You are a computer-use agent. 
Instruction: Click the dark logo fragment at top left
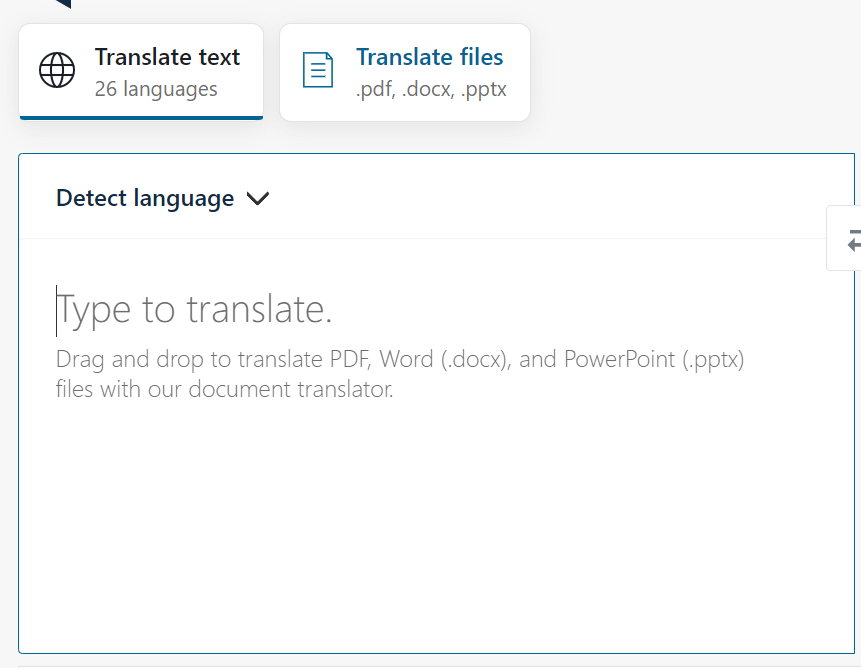63,4
